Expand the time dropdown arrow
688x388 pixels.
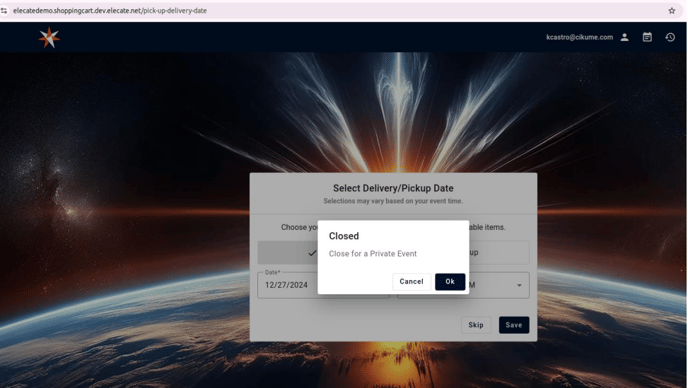point(519,285)
